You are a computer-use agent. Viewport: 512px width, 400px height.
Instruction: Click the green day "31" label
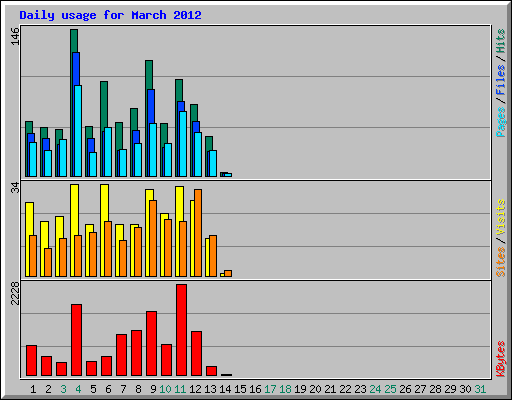[x=480, y=389]
